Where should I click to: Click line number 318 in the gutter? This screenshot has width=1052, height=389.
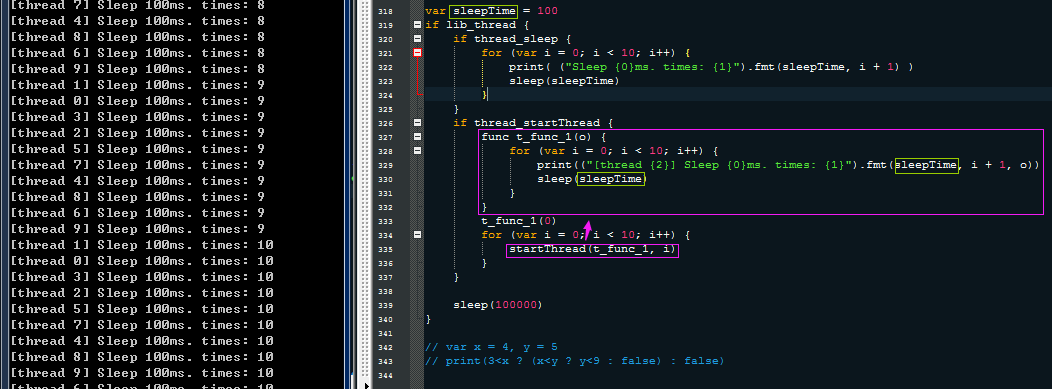coord(385,11)
